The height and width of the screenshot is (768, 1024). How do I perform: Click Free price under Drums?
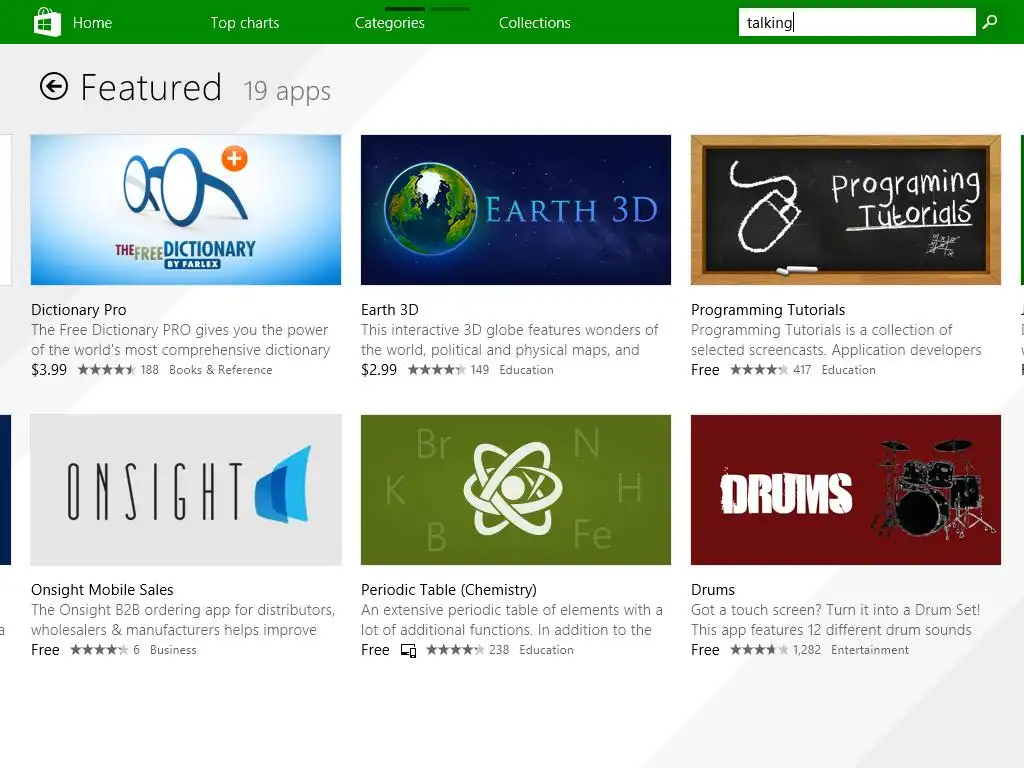705,650
